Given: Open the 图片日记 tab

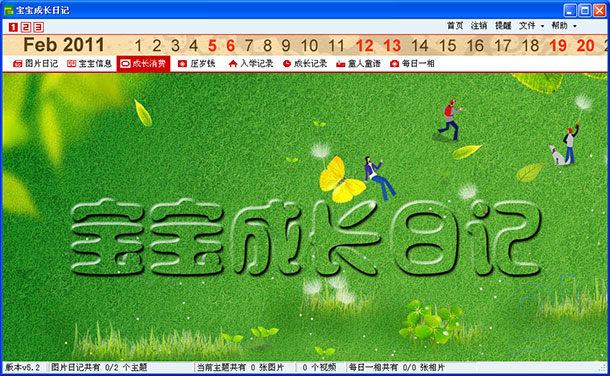Looking at the screenshot, I should (35, 63).
